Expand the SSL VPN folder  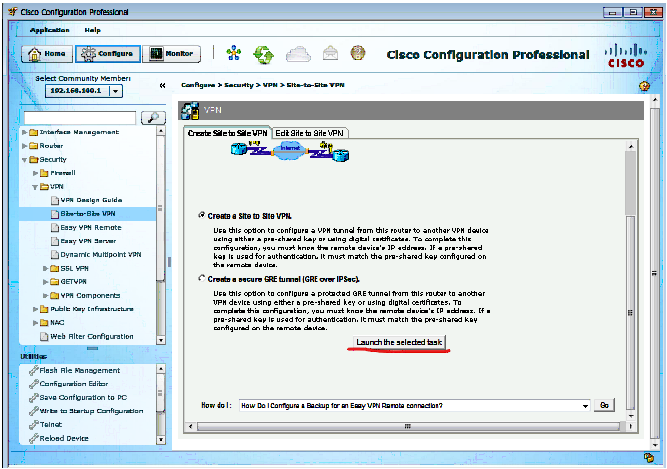click(x=46, y=268)
